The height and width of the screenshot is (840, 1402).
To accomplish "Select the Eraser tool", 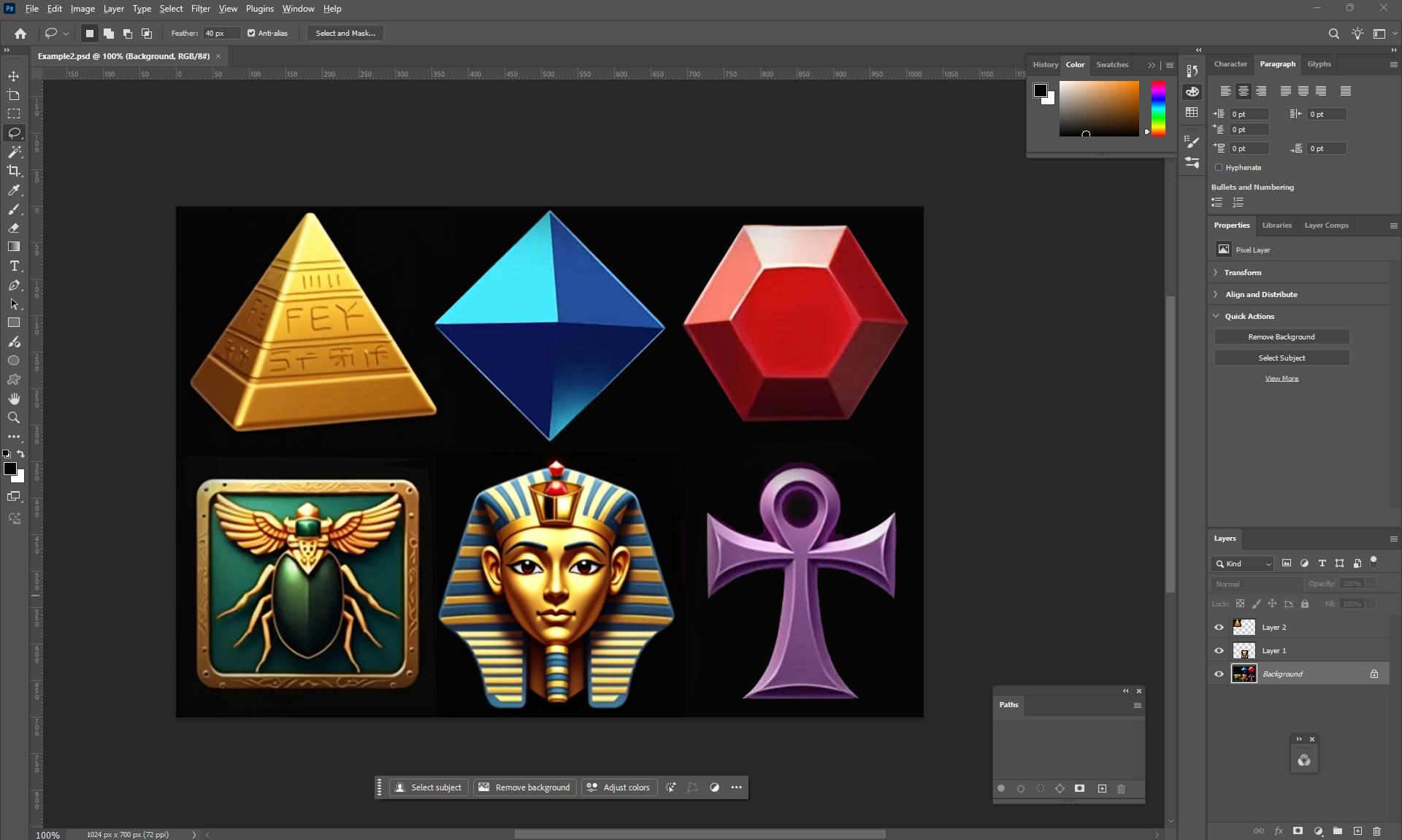I will 14,228.
